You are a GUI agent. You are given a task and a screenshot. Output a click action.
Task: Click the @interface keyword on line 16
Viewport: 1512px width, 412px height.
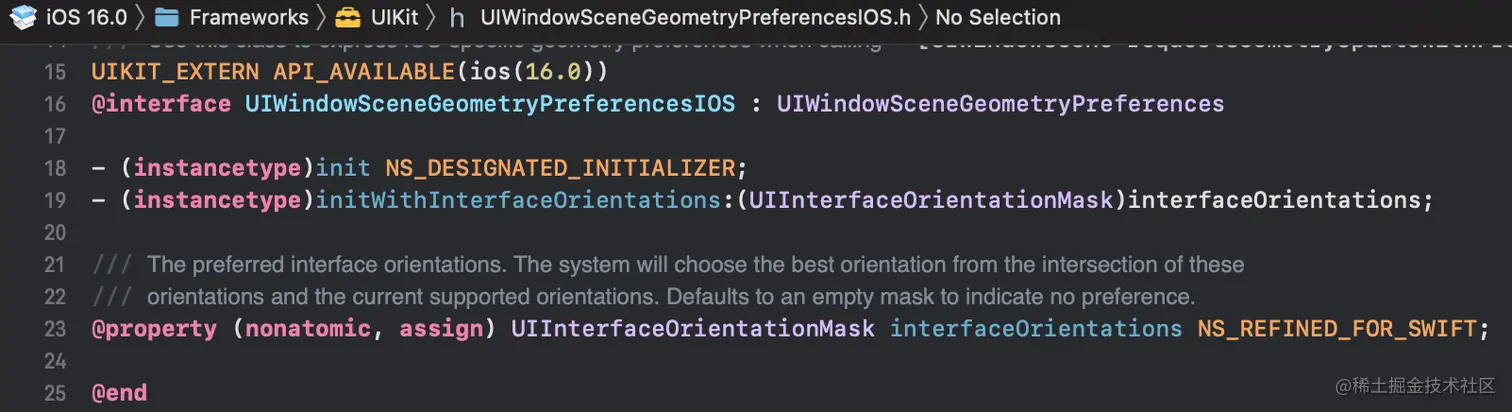161,104
